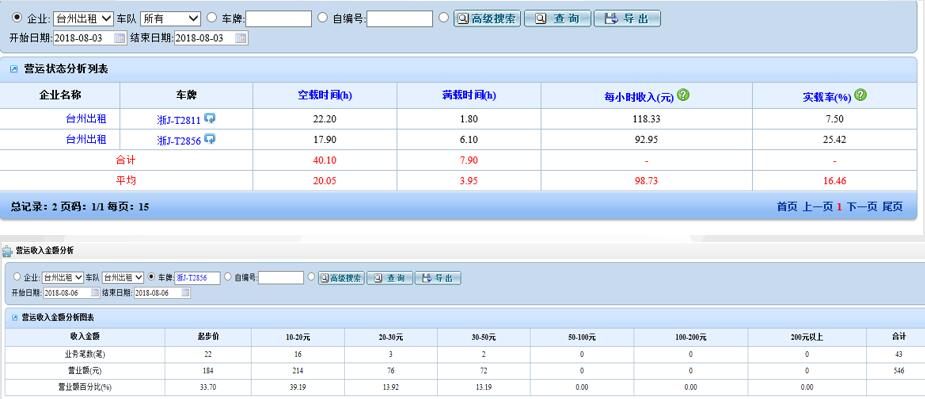
Task: Open top 车队 dropdown showing 所有
Action: (170, 18)
